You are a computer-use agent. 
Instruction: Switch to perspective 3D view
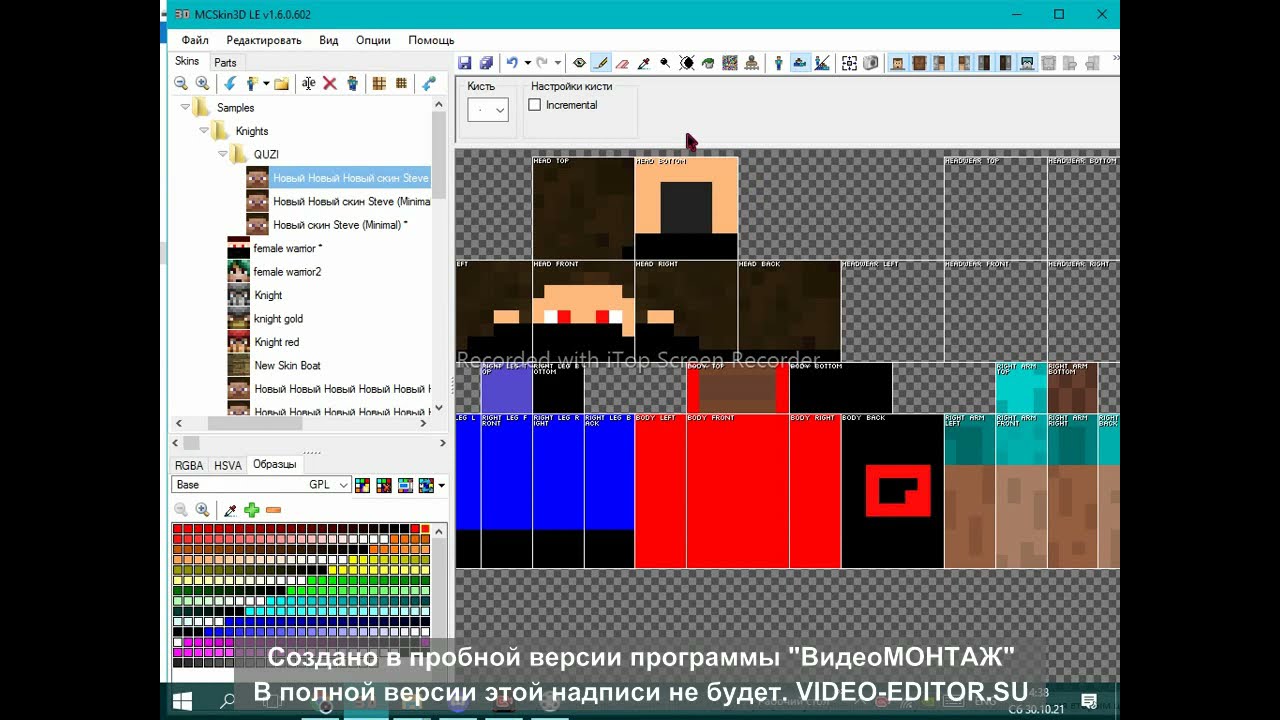778,63
